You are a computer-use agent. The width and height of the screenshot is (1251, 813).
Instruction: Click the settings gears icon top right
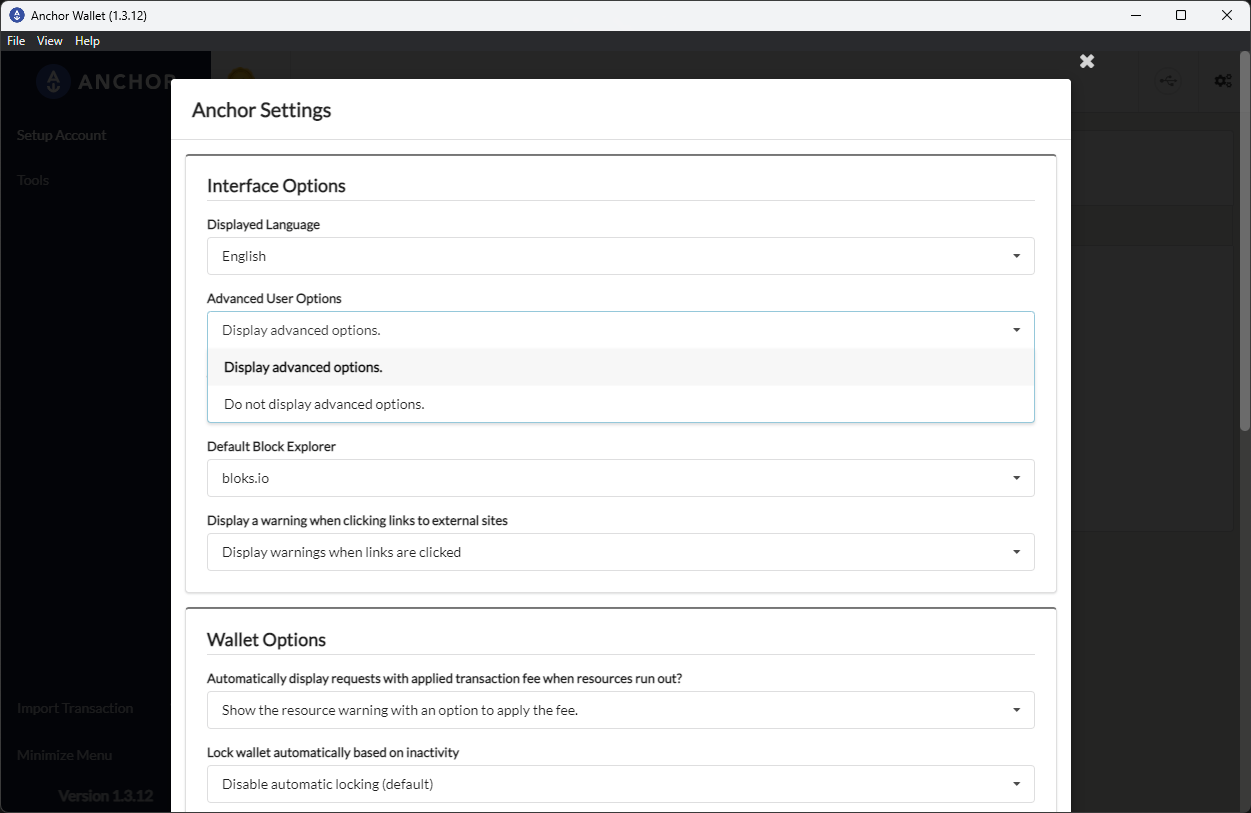point(1222,80)
